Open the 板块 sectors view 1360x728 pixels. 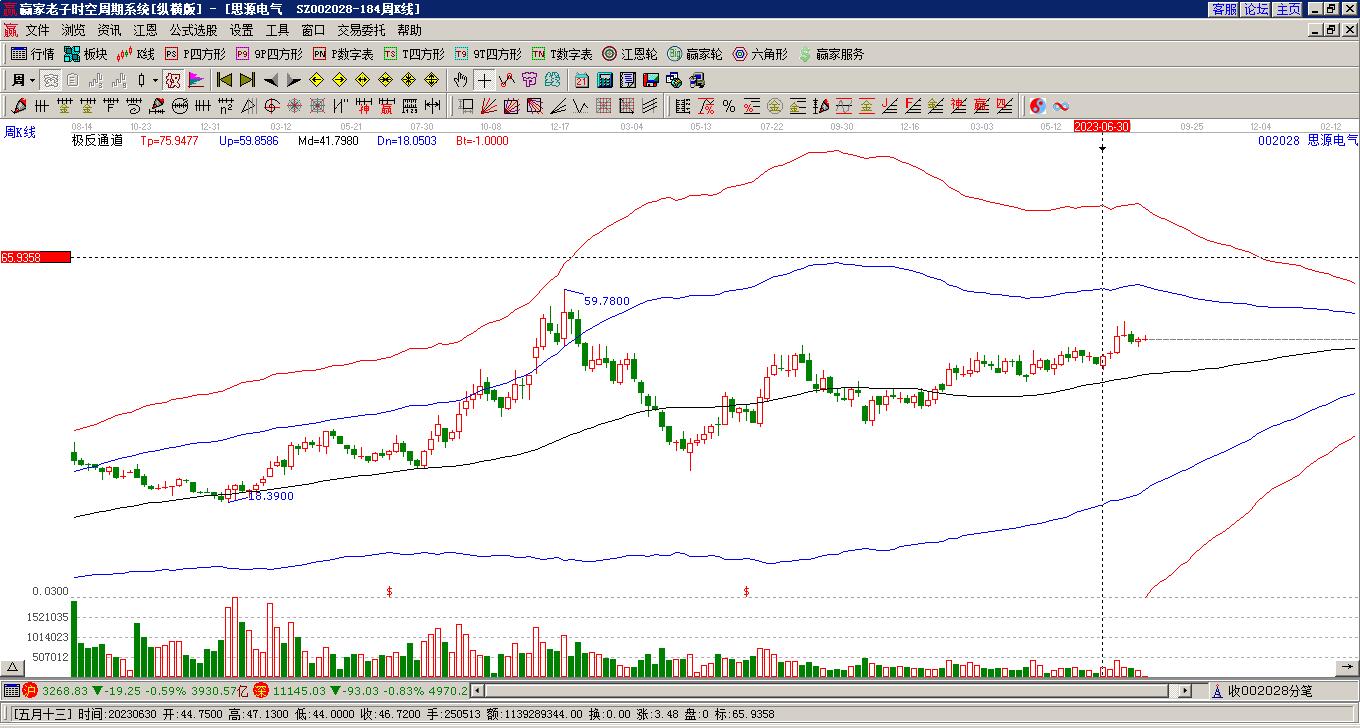pyautogui.click(x=85, y=54)
